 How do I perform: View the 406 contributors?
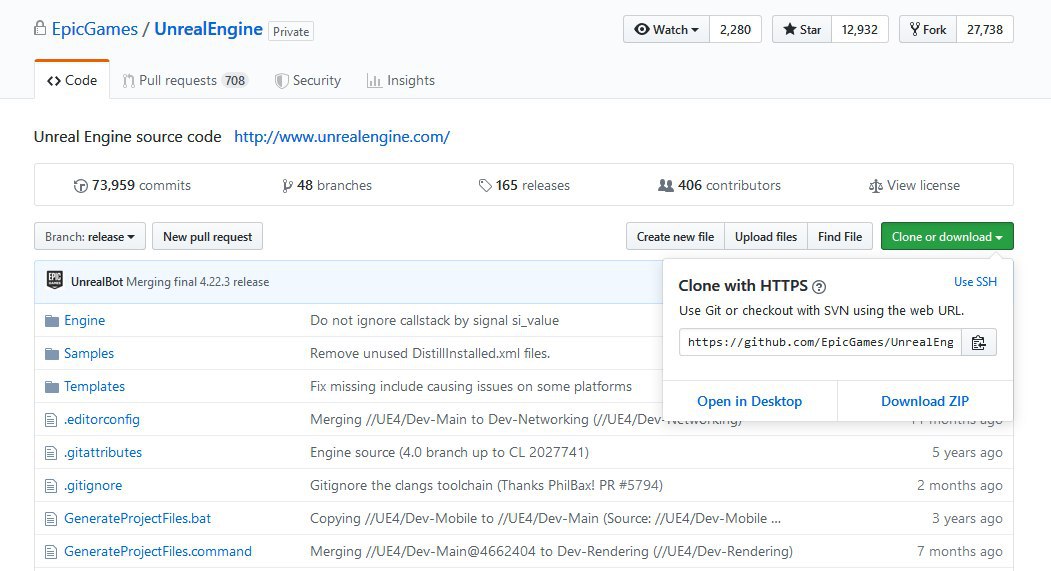pyautogui.click(x=719, y=186)
